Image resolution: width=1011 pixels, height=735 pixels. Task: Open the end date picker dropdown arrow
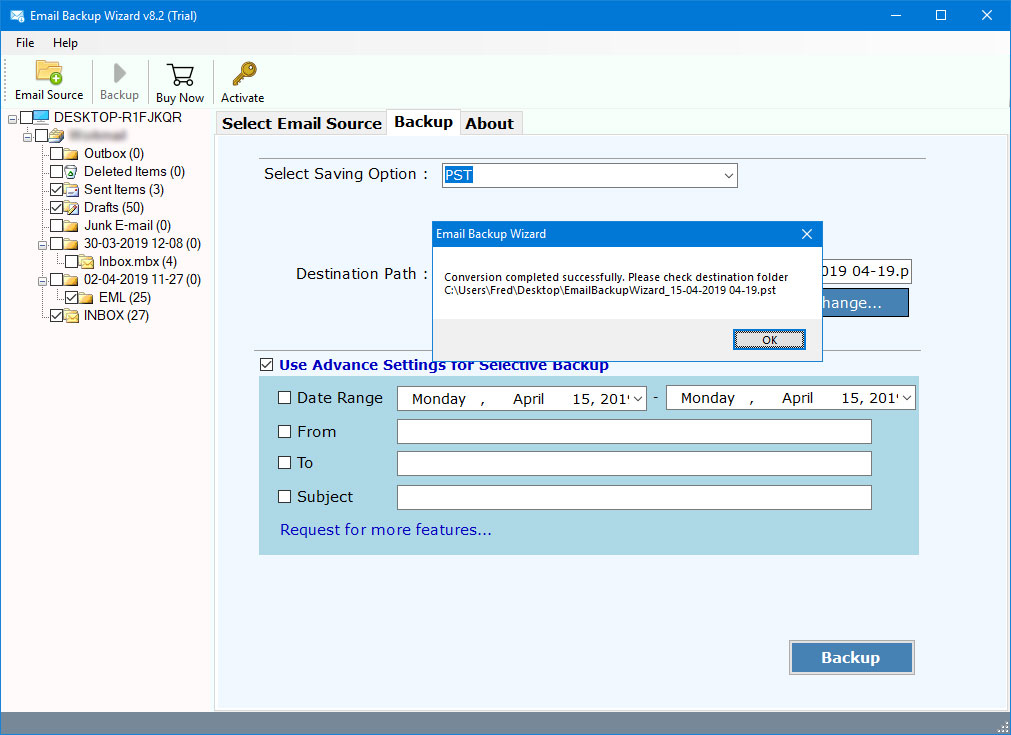click(907, 398)
